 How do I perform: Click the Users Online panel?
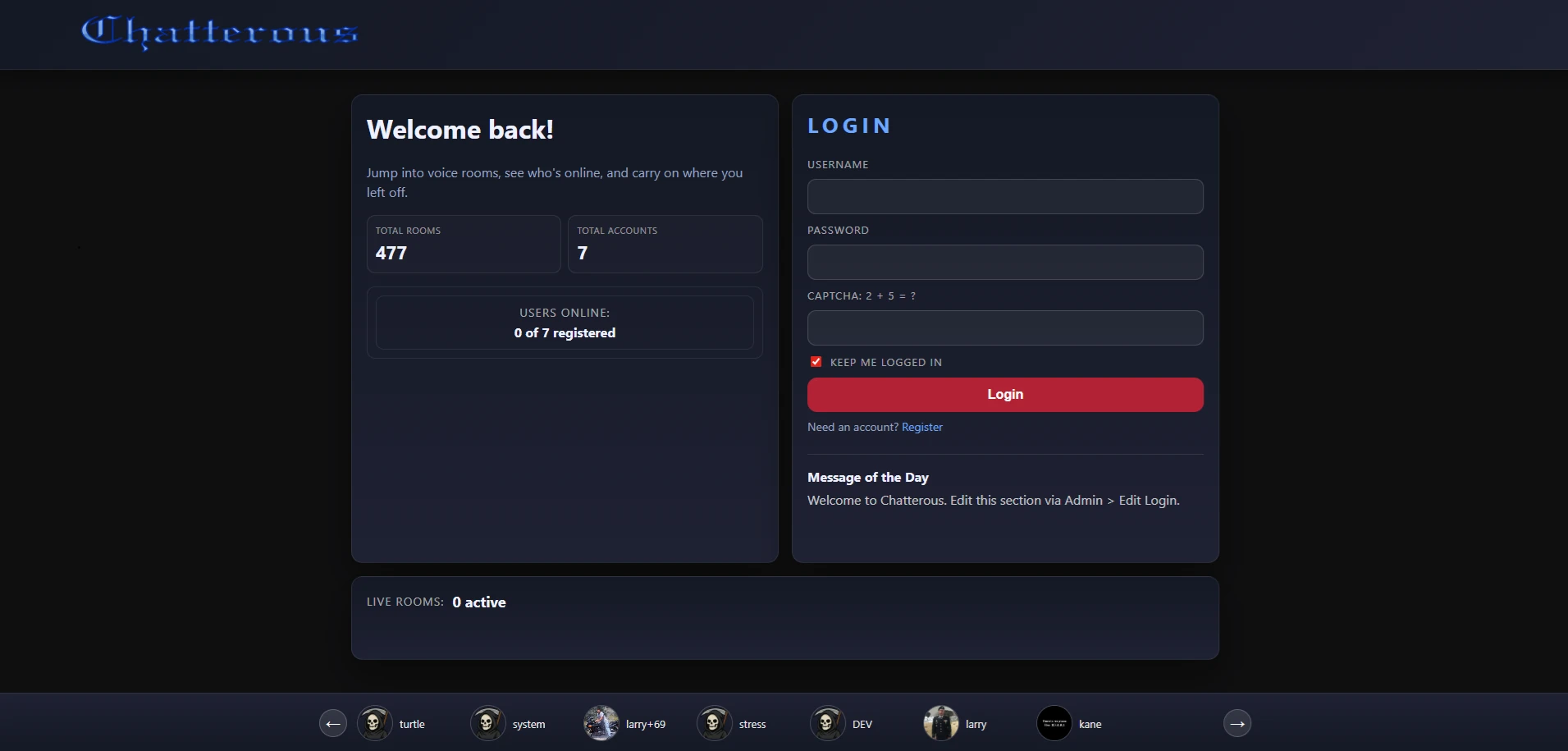[564, 323]
